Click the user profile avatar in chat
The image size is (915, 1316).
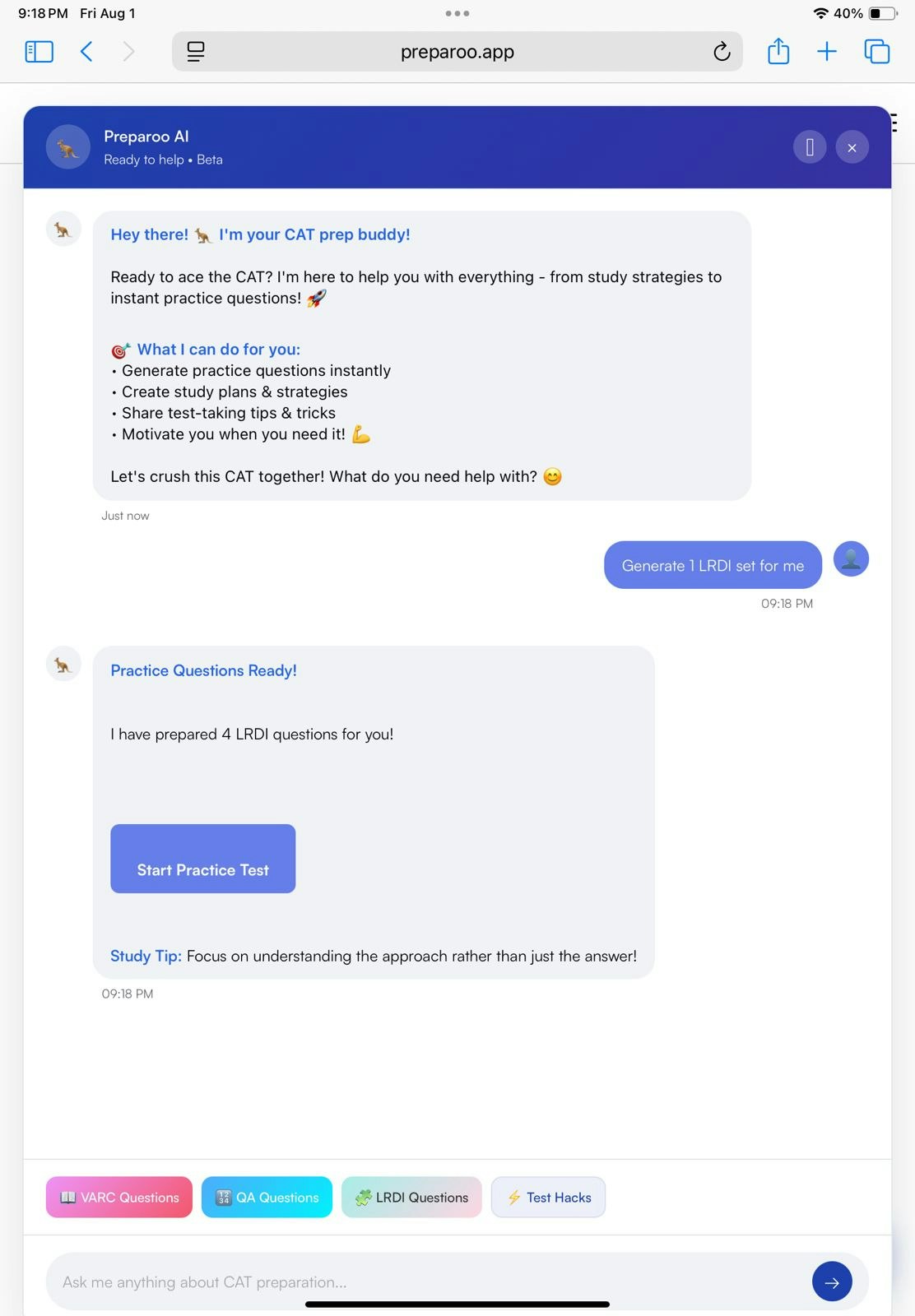[x=852, y=559]
